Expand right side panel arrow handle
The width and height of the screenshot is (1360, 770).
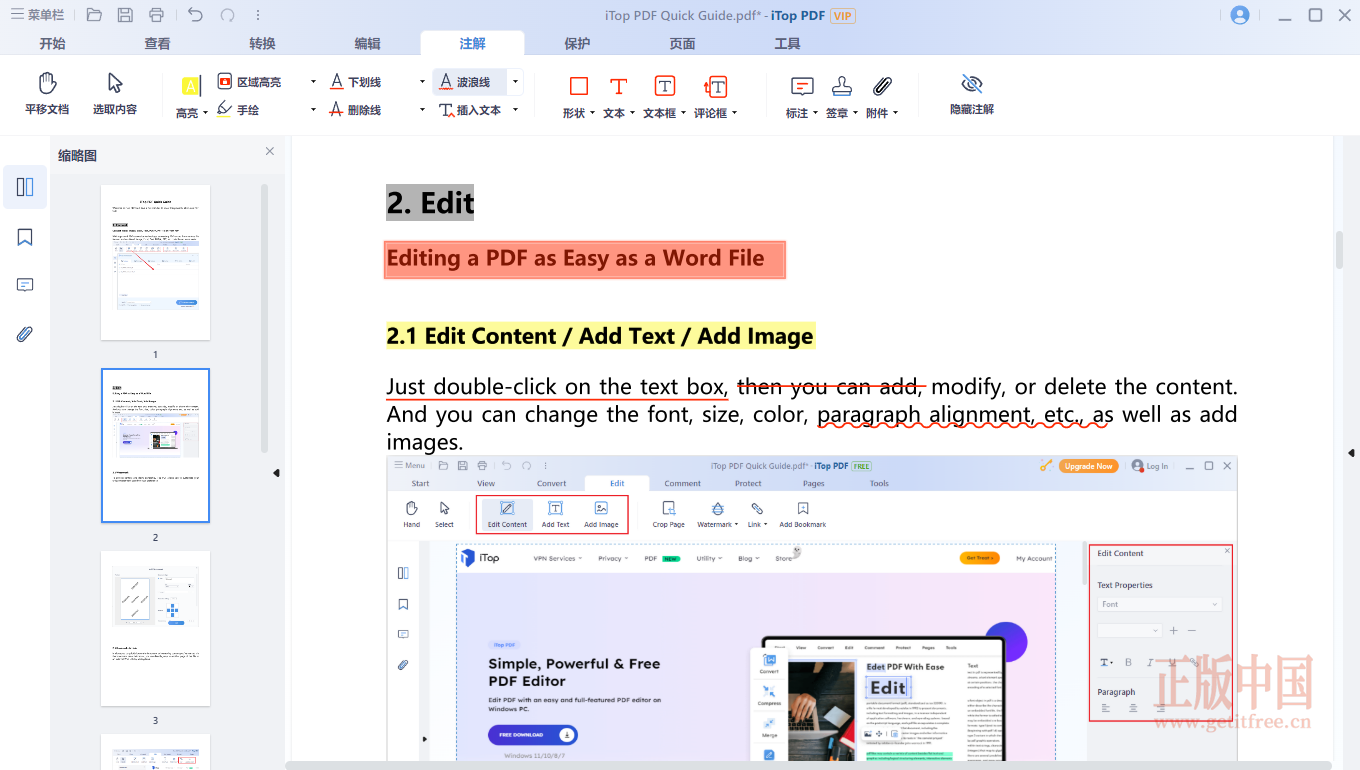[1351, 453]
